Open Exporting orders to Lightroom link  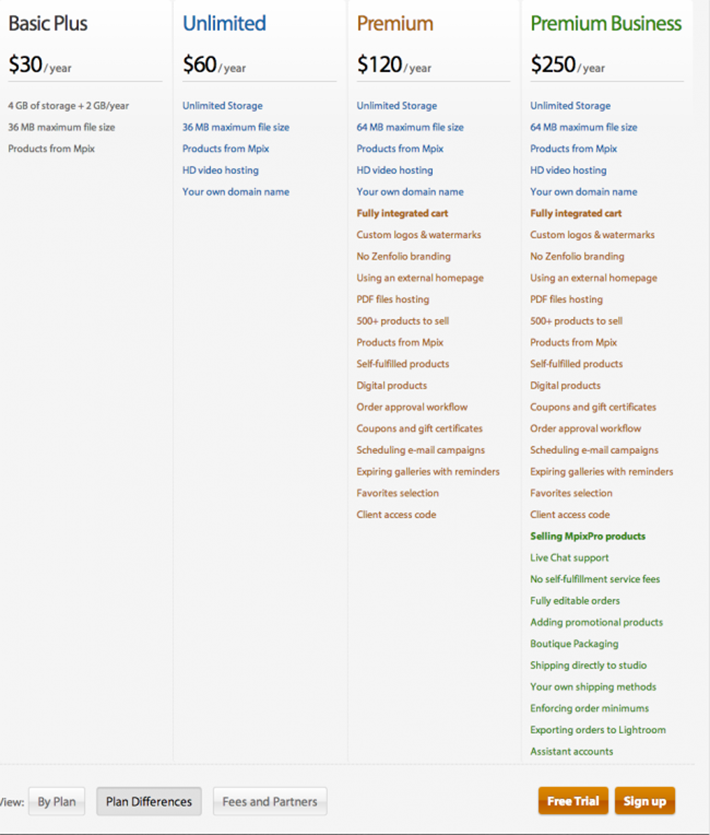(598, 730)
